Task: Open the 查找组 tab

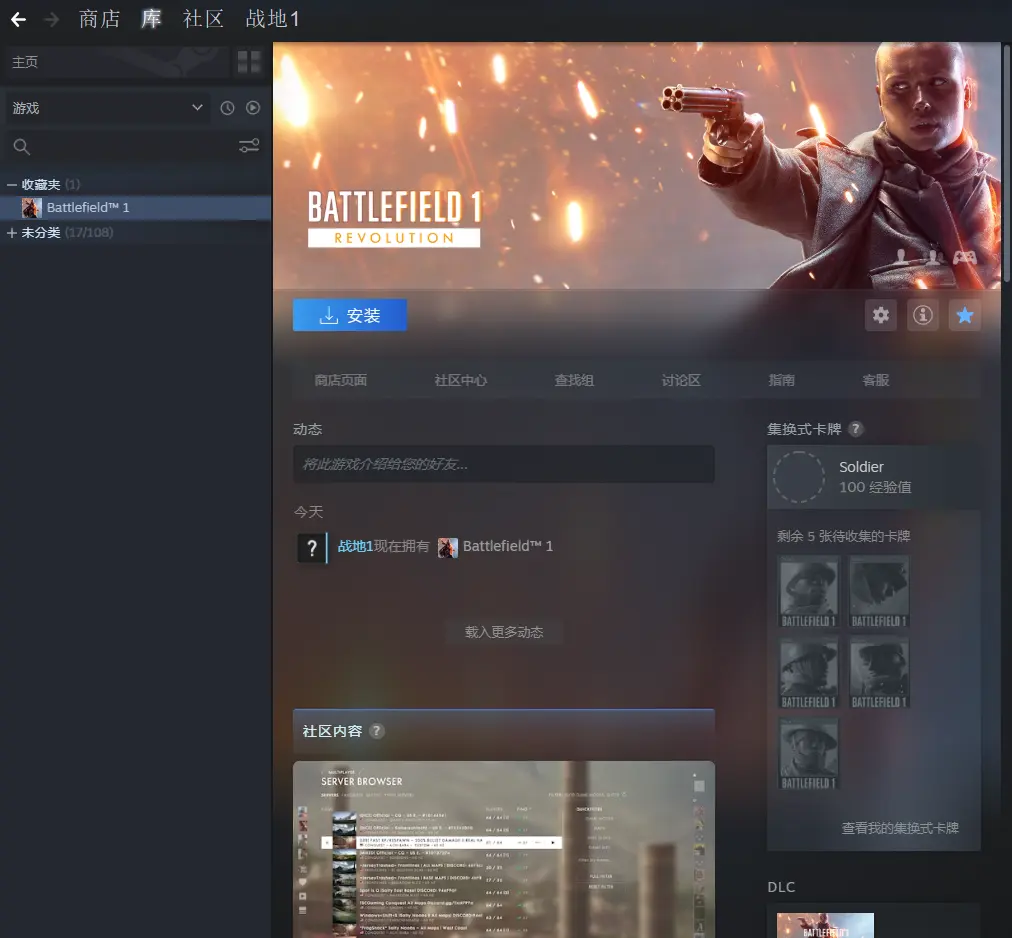Action: [x=574, y=380]
